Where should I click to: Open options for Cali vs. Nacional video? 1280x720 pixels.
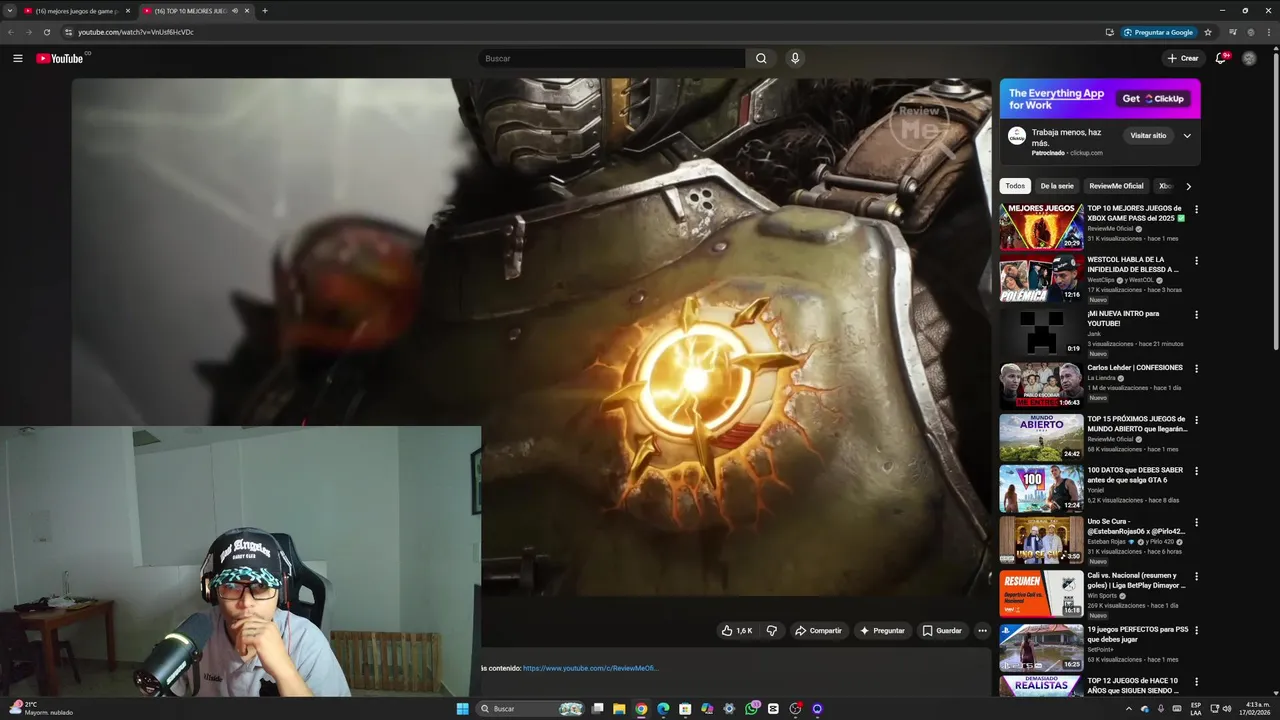pos(1196,576)
